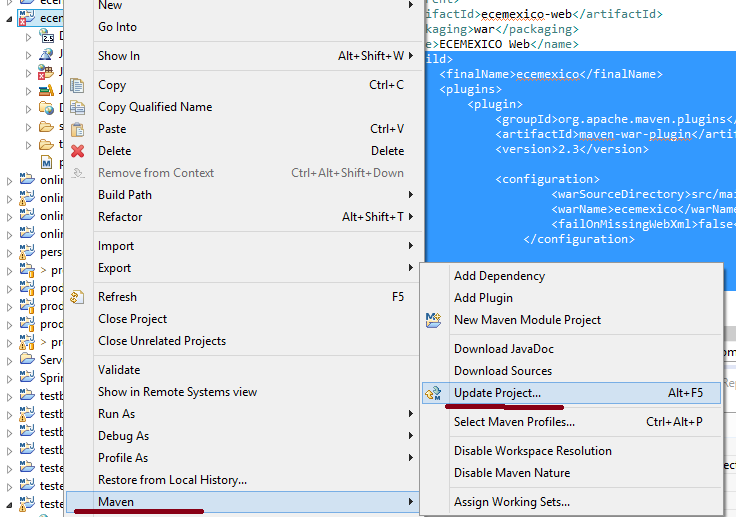Choose Show in Remote Systems view
The width and height of the screenshot is (736, 517).
click(x=177, y=392)
